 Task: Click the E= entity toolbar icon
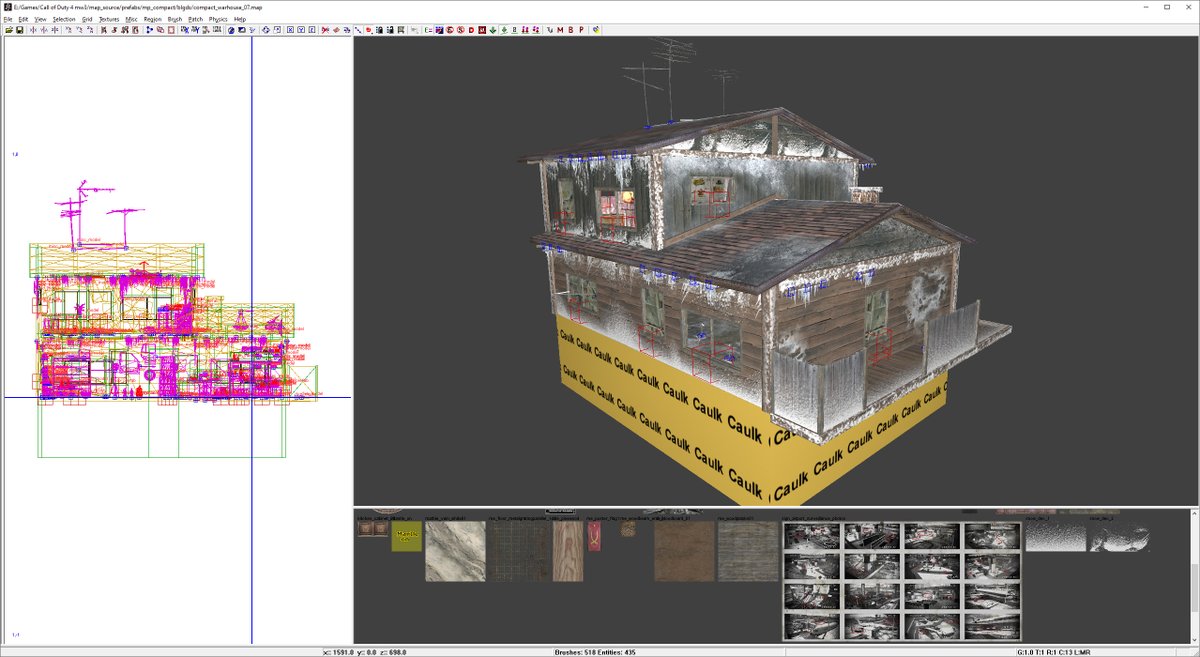click(428, 30)
